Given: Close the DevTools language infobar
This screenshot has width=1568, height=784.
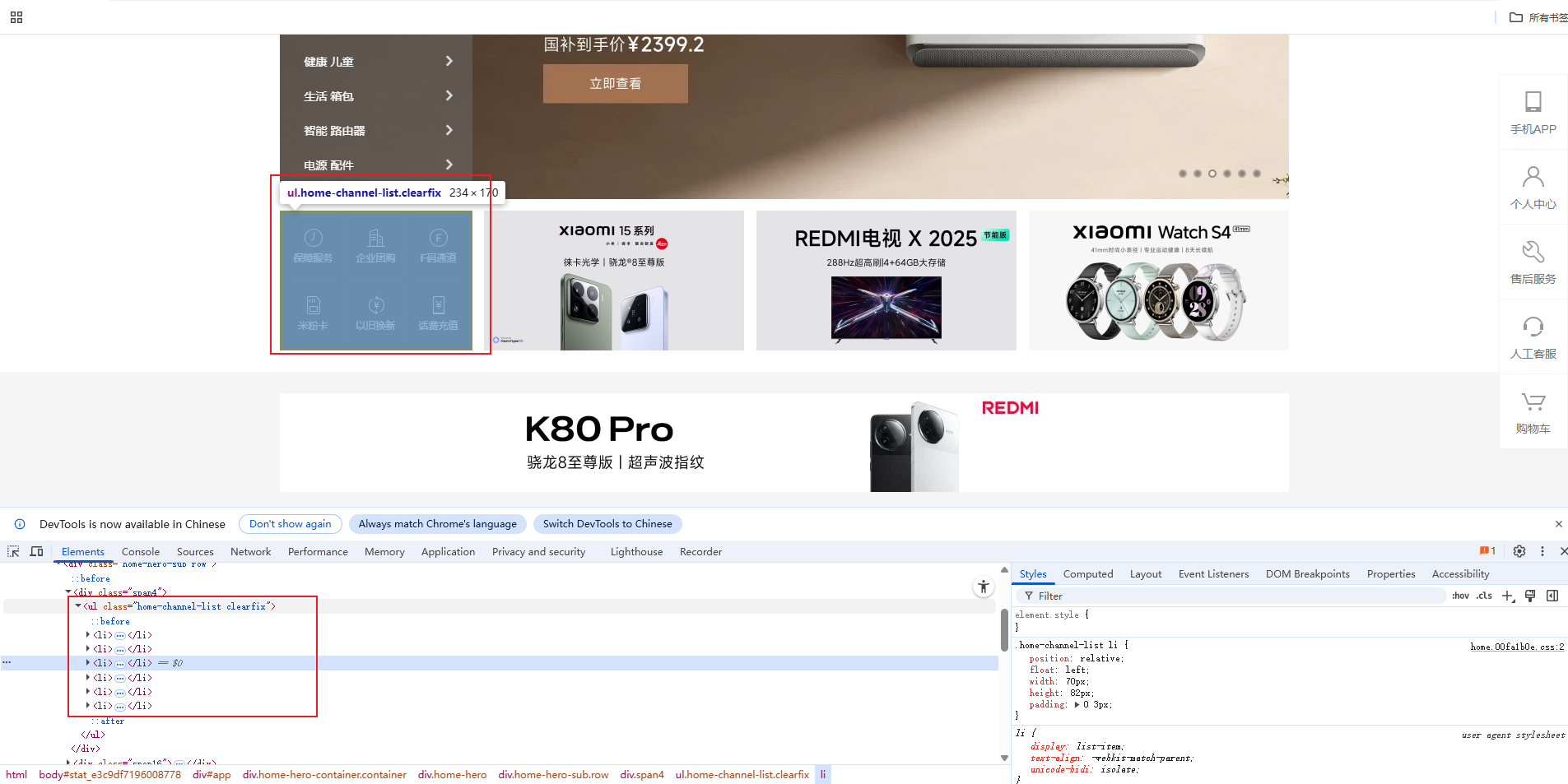Looking at the screenshot, I should tap(1558, 524).
